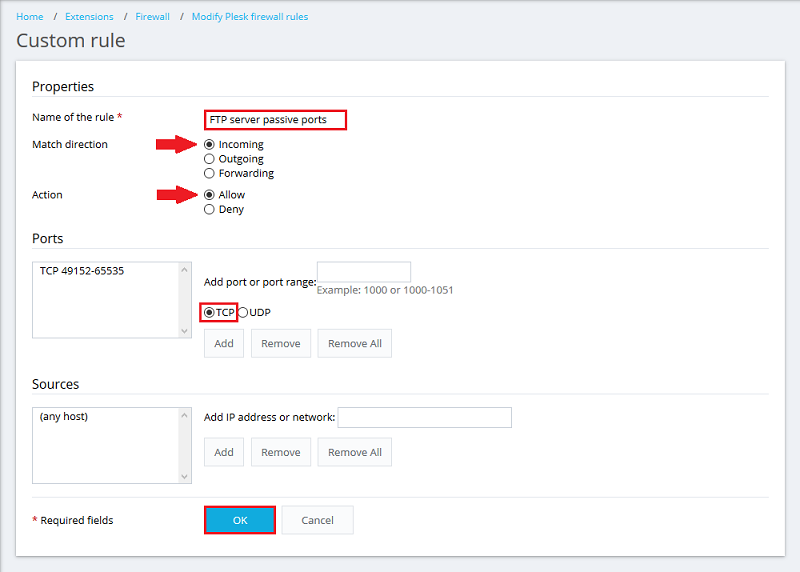Click down arrow of ports list scrollbar
Image resolution: width=800 pixels, height=572 pixels.
click(x=185, y=331)
